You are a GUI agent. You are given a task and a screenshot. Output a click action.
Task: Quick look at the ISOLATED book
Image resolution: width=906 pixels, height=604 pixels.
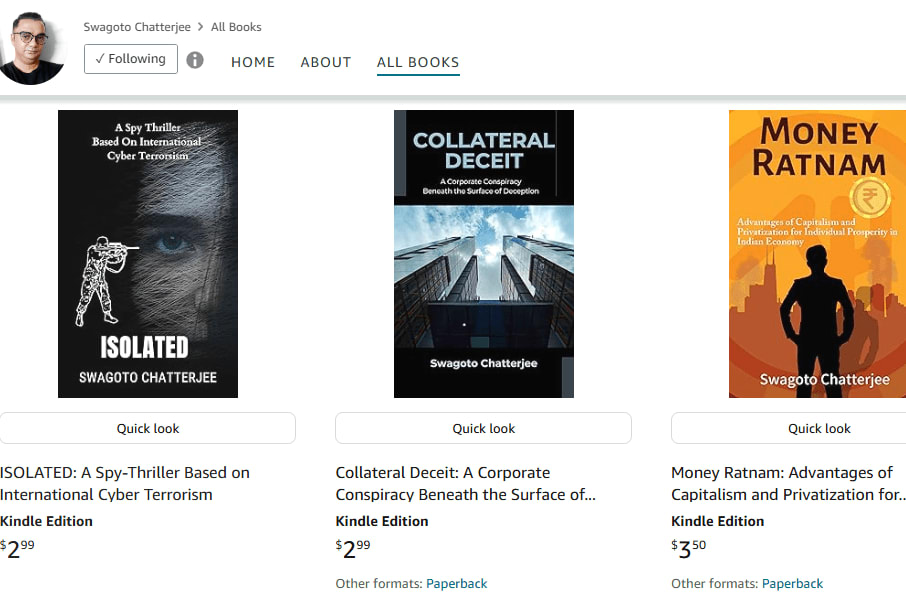tap(148, 428)
